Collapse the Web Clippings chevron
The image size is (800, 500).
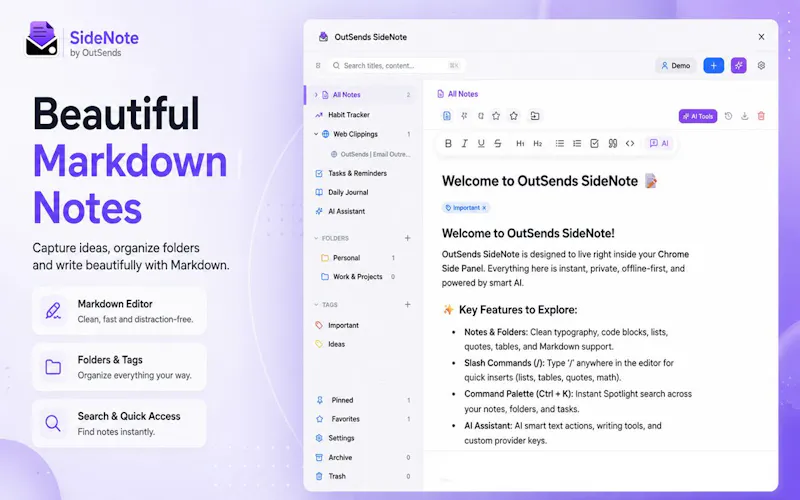tap(316, 134)
